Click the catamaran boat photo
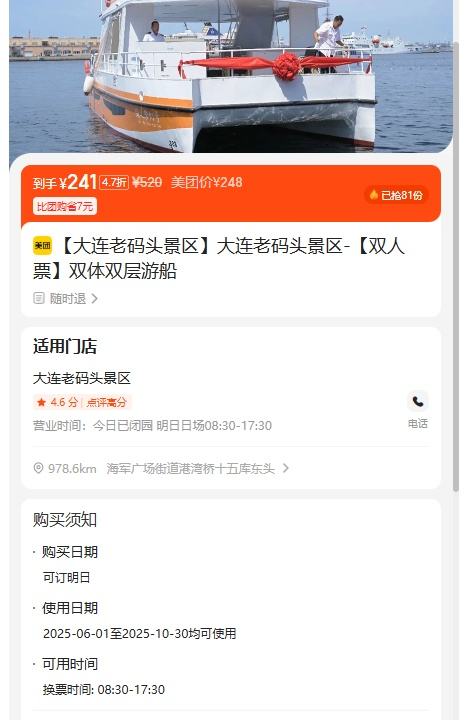470x720 pixels. coord(231,76)
